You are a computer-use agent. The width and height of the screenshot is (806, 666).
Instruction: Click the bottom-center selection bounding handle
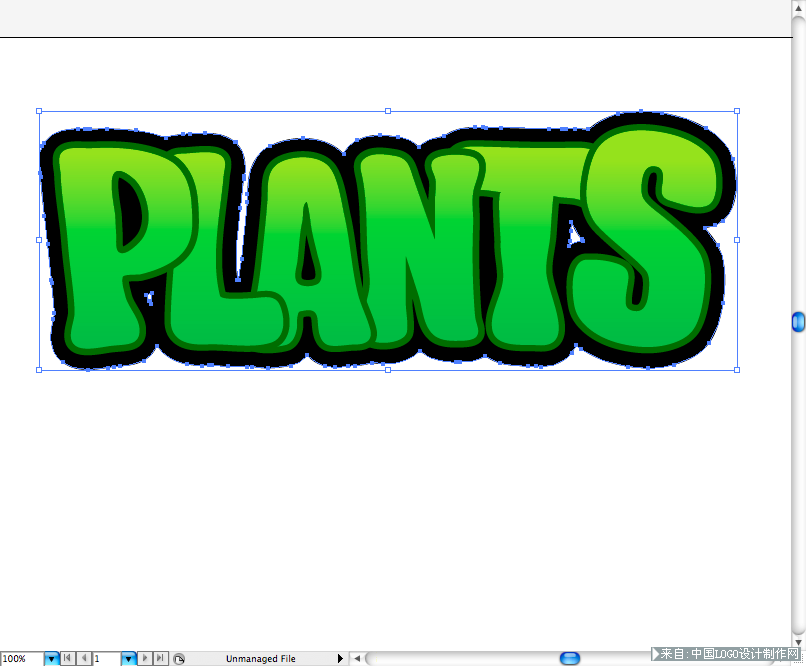click(x=388, y=370)
